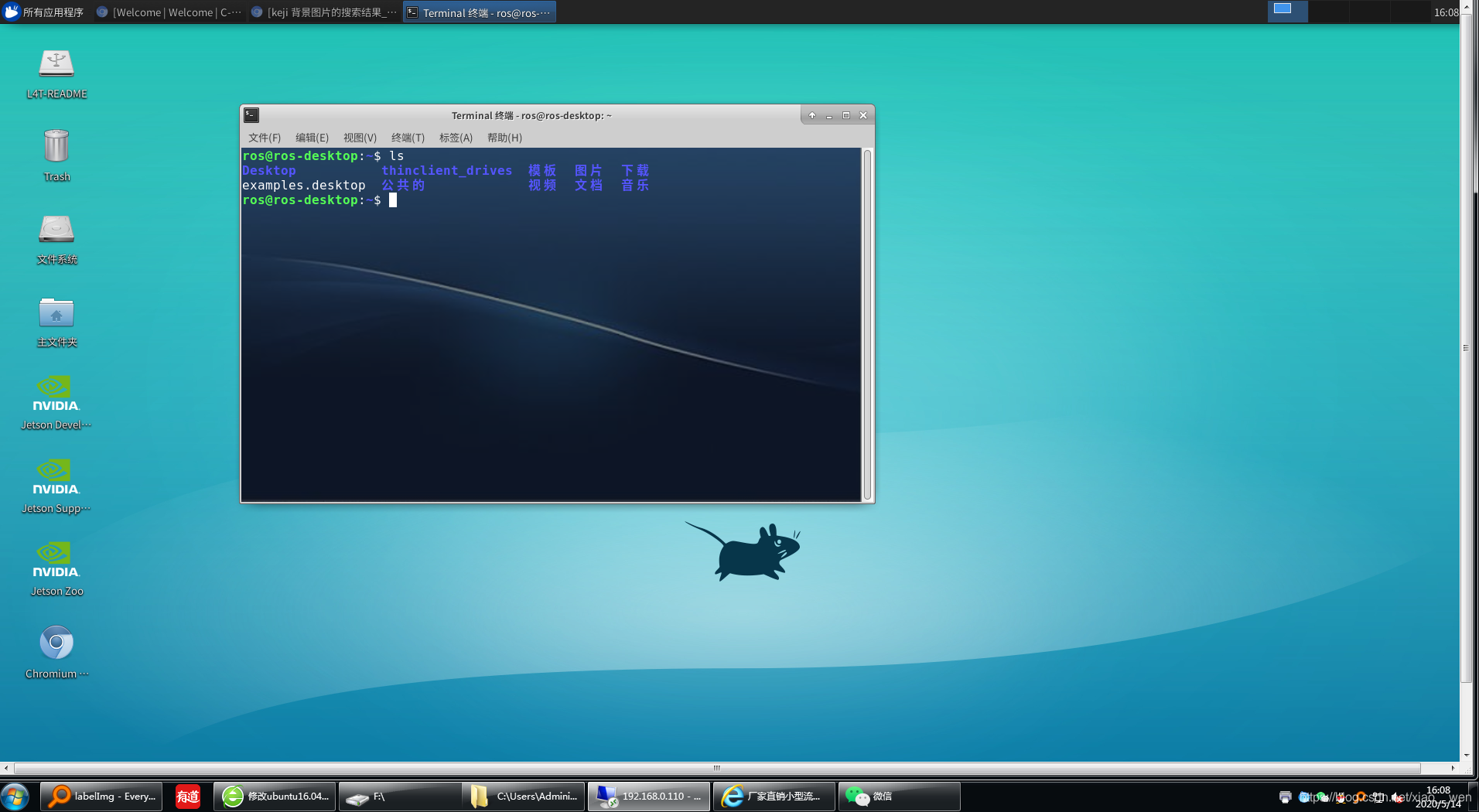Click the top panel clock 16:08
Image resolution: width=1479 pixels, height=812 pixels.
point(1446,12)
